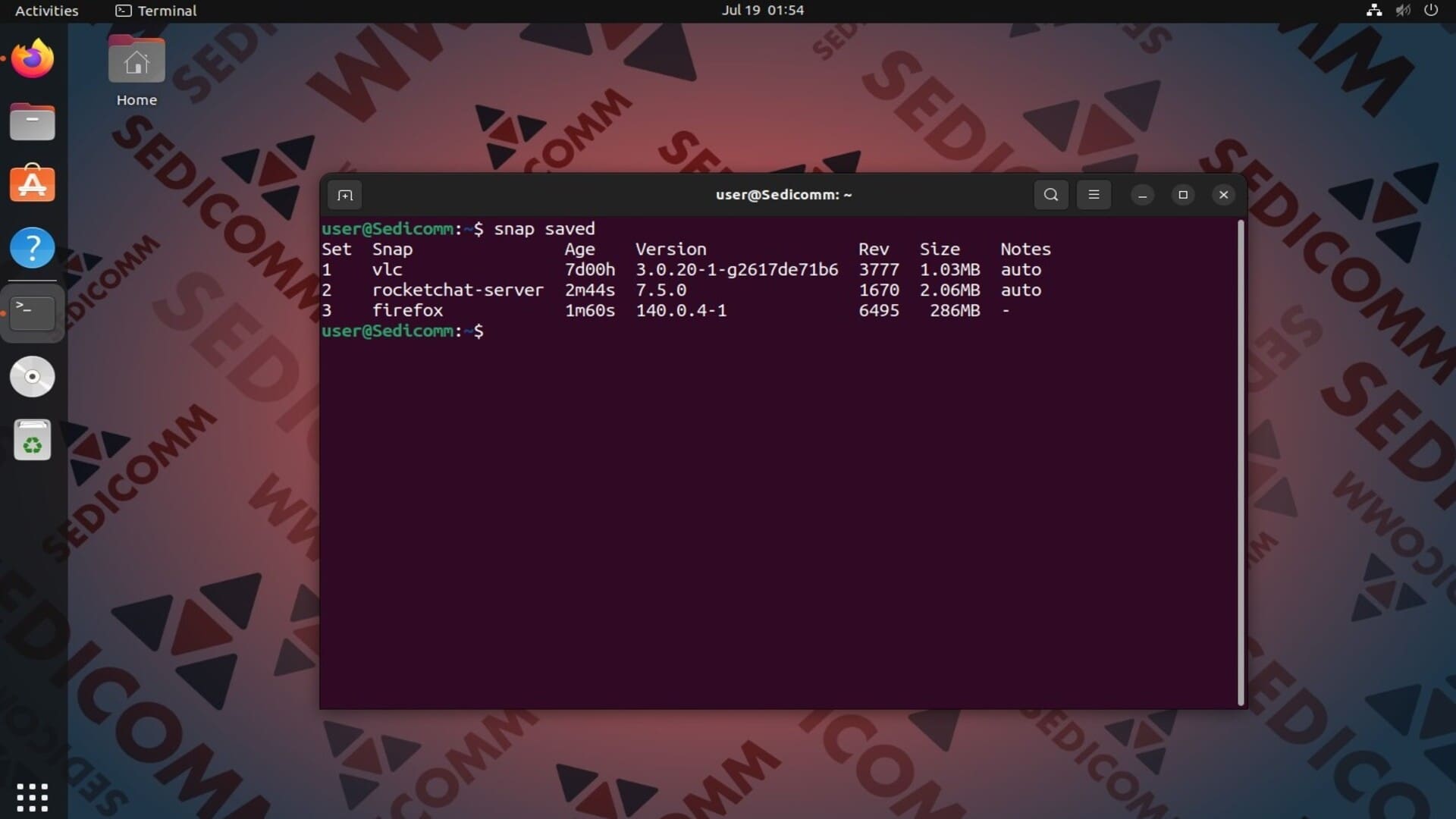Open Help from the dock

point(33,247)
